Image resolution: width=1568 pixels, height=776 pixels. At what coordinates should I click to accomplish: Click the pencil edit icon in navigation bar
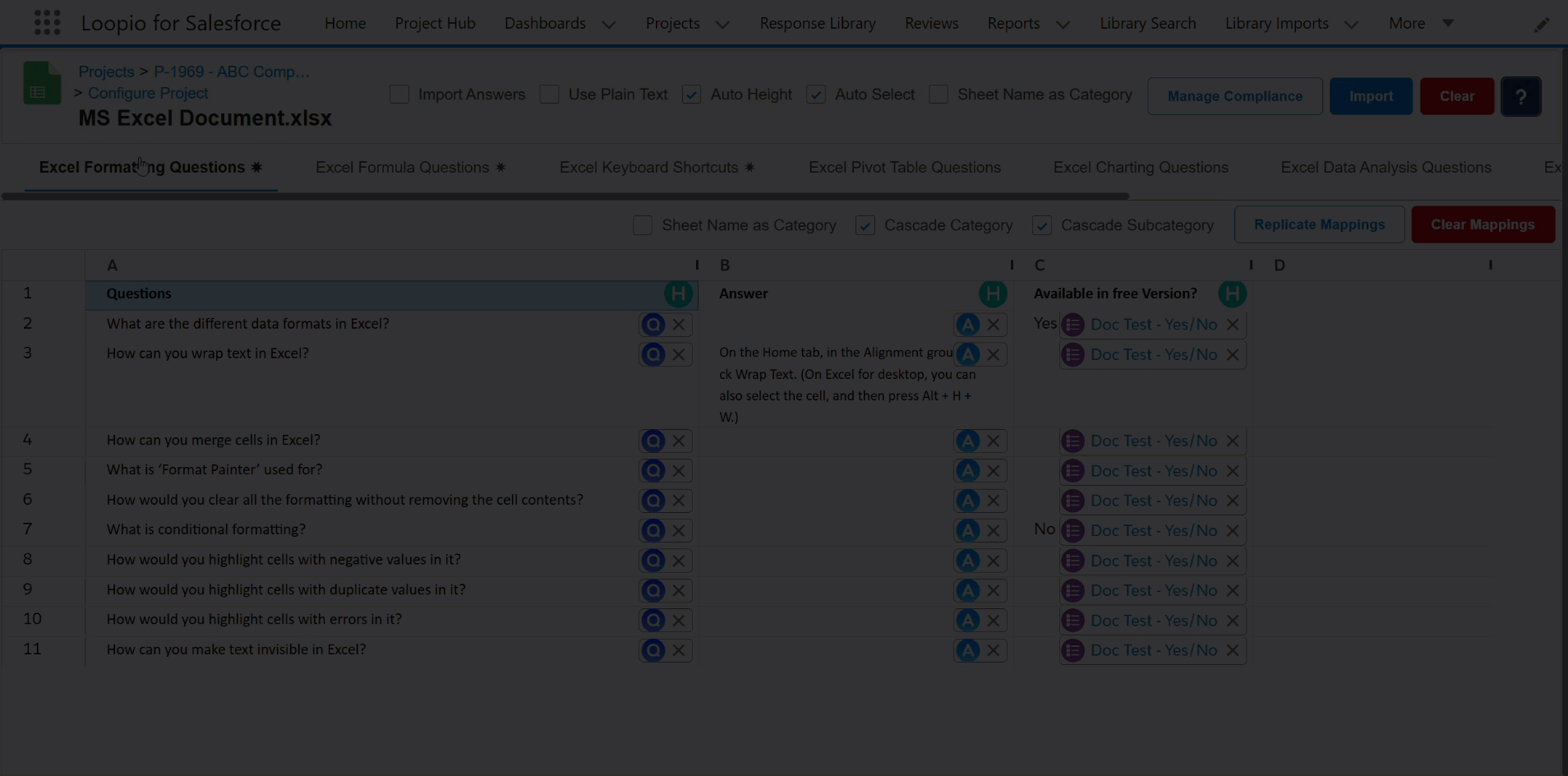click(x=1542, y=25)
